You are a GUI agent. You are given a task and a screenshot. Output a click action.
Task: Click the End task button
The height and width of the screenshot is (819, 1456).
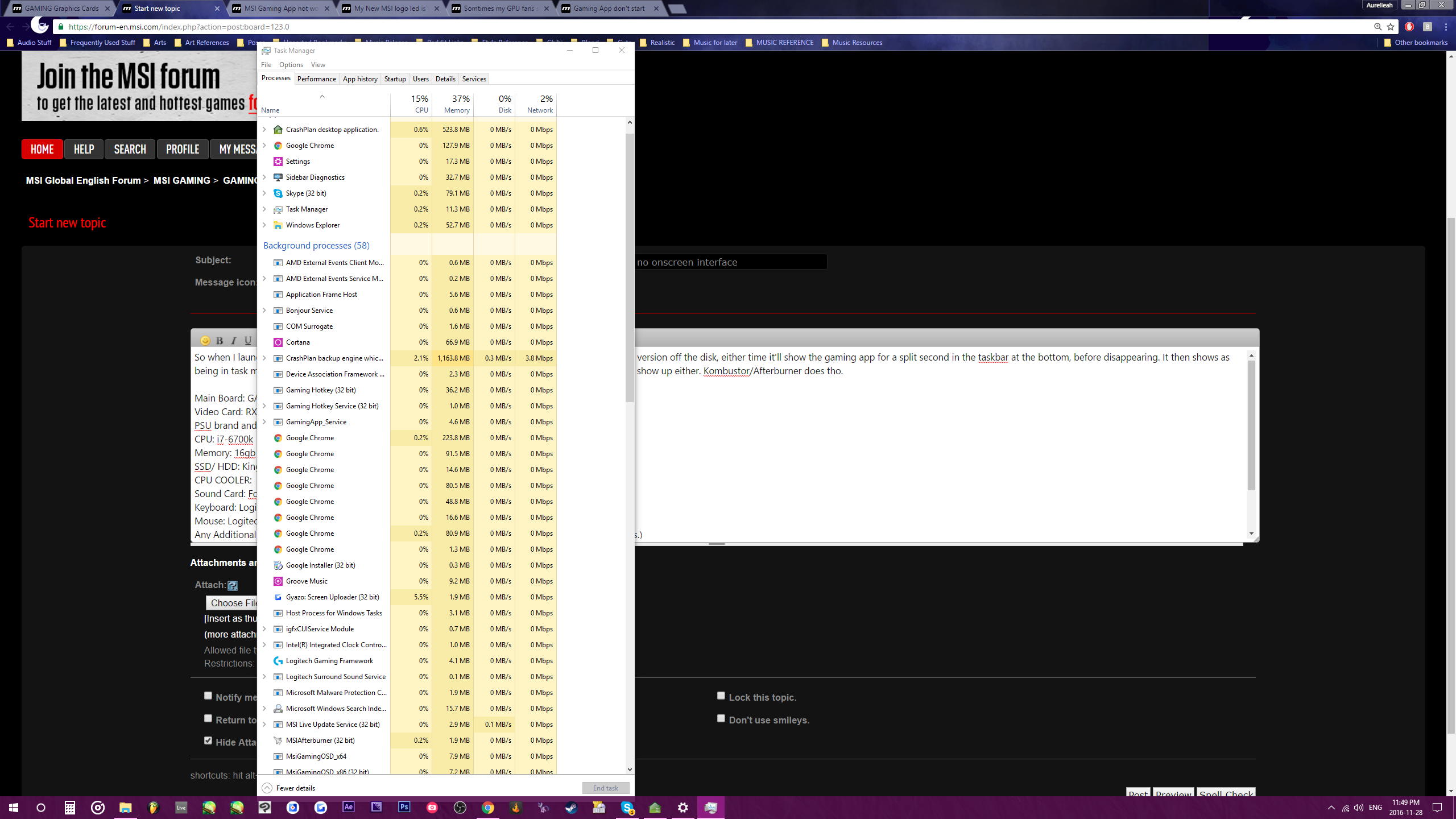[605, 787]
